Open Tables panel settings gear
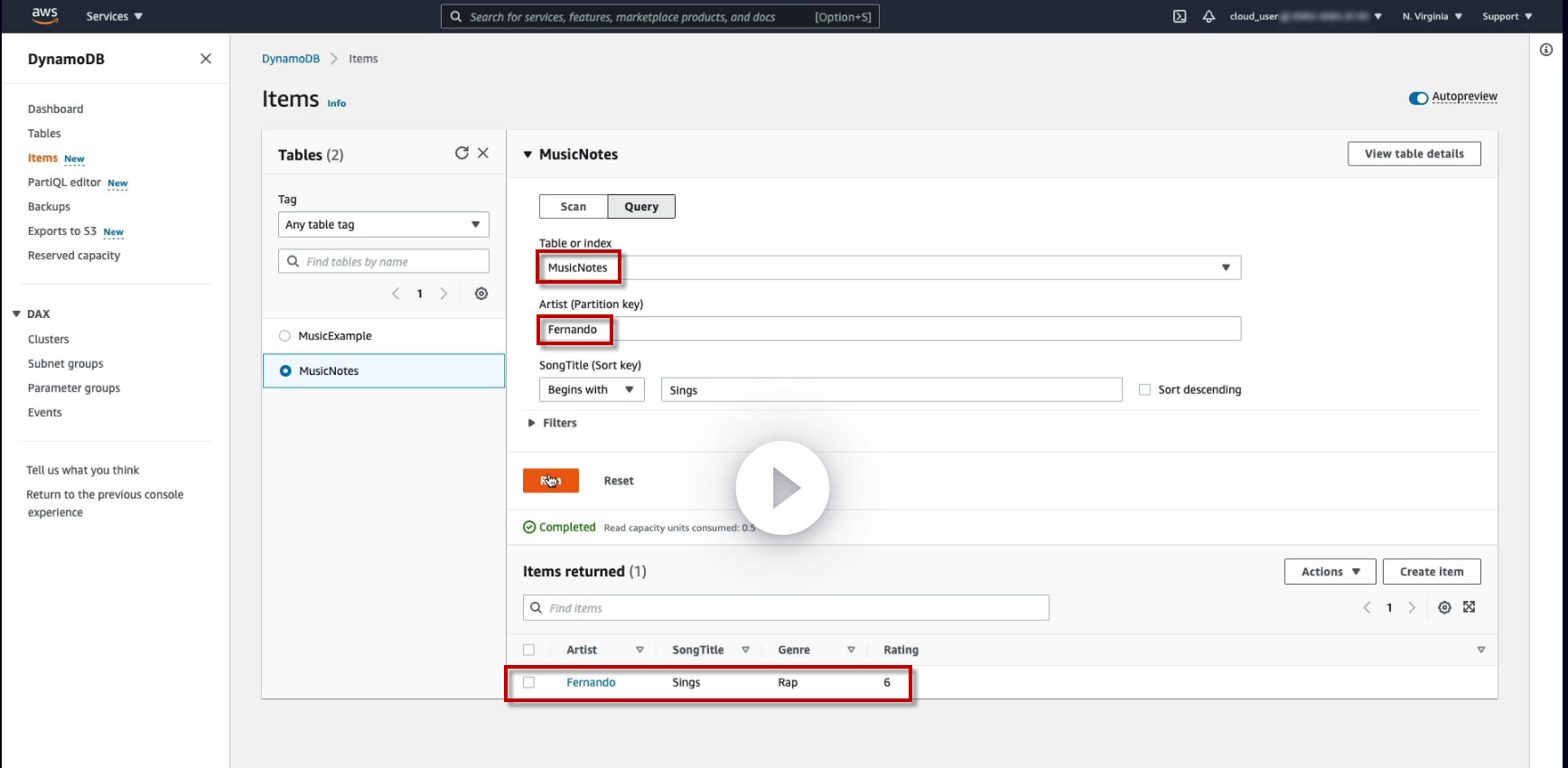The image size is (1568, 768). [481, 294]
